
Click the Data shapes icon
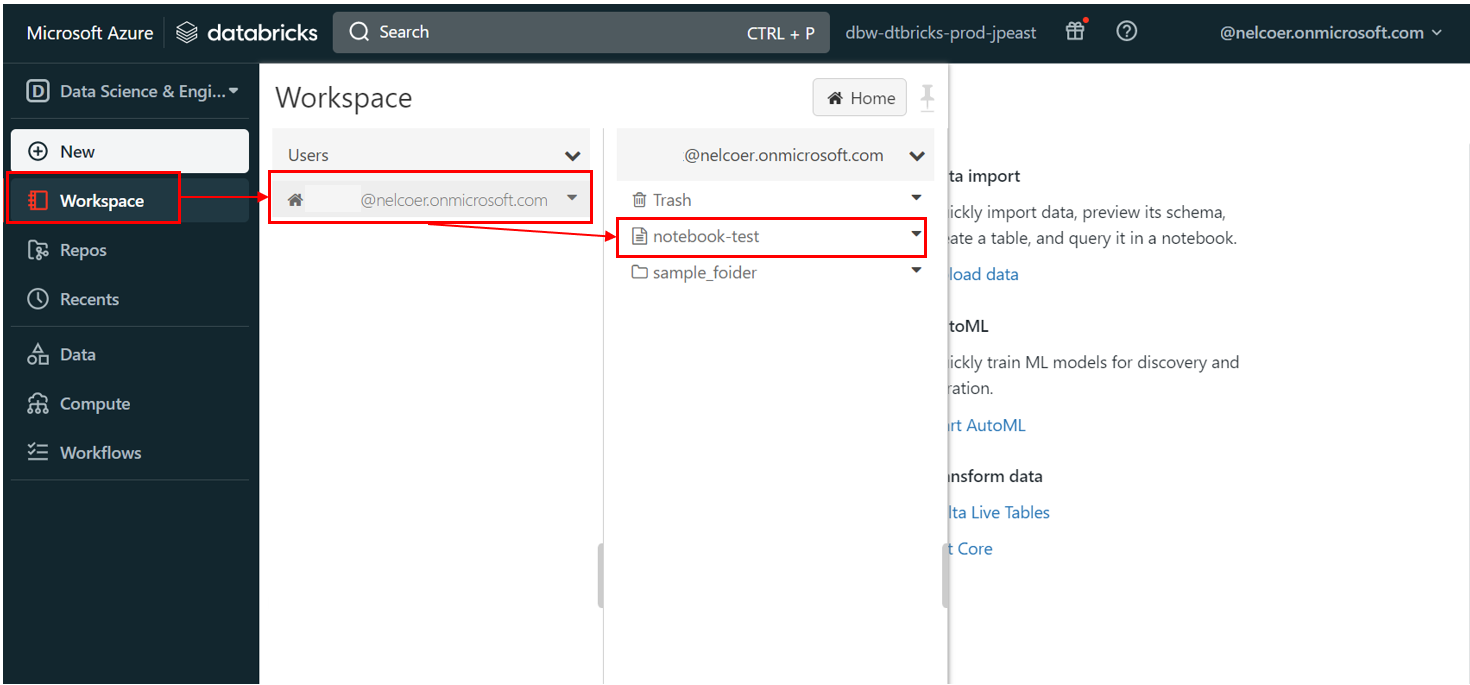tap(38, 354)
